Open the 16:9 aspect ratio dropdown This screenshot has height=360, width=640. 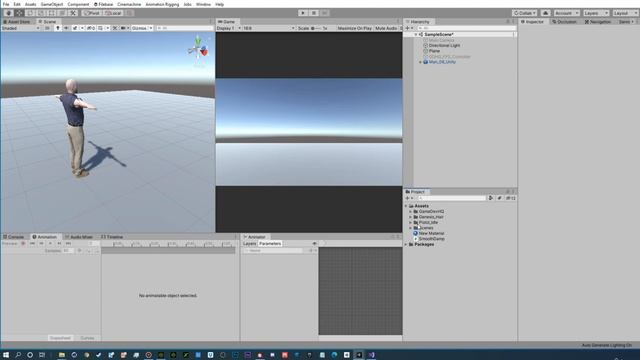(x=269, y=28)
